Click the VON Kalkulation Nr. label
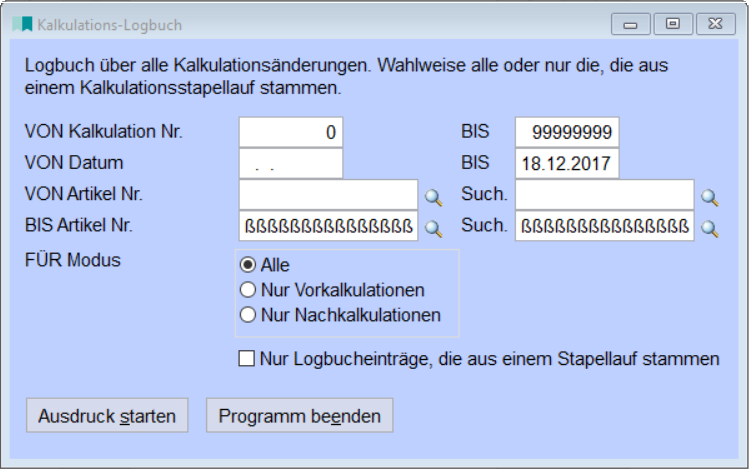 coord(104,131)
